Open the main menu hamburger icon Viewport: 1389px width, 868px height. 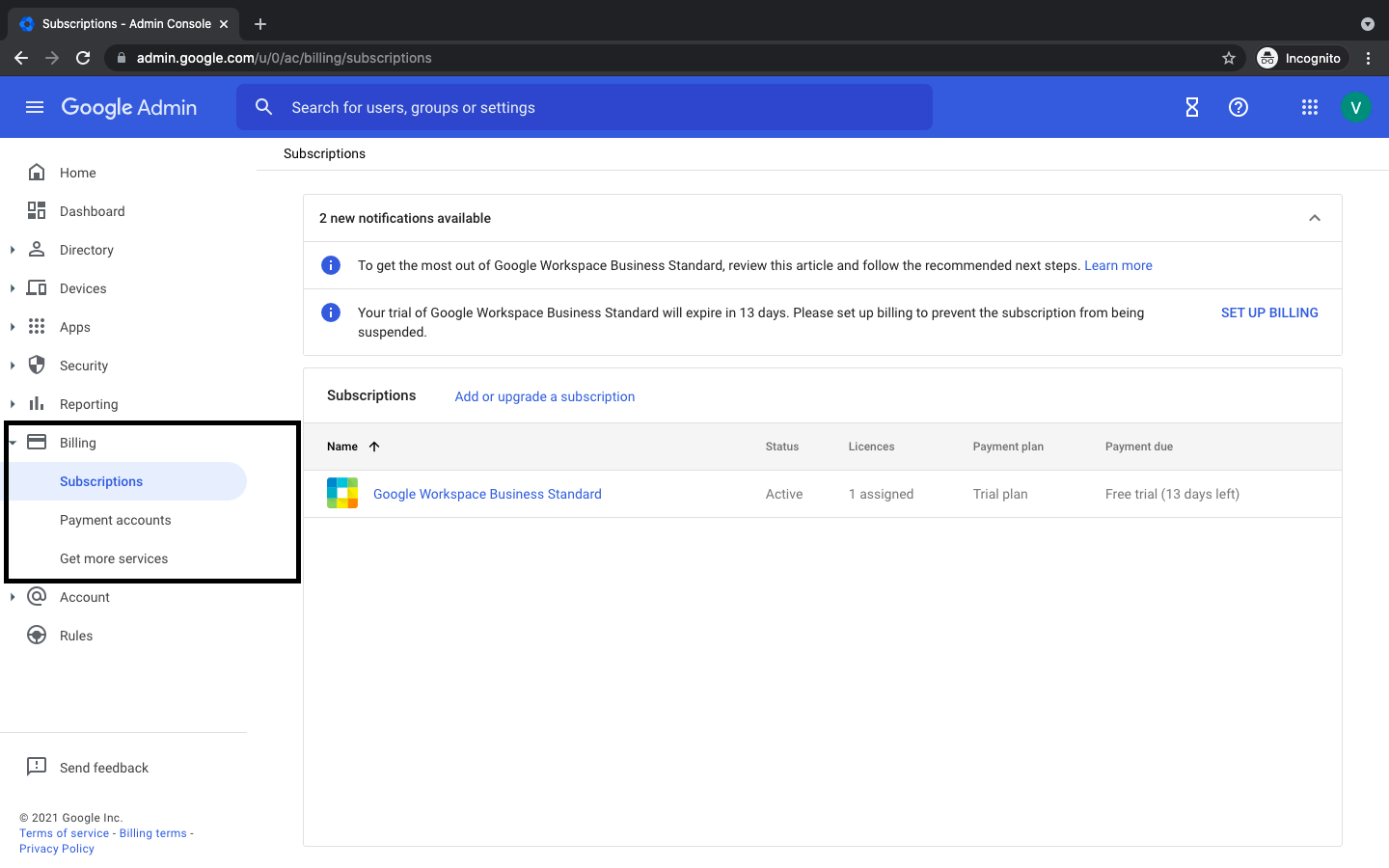(x=35, y=107)
